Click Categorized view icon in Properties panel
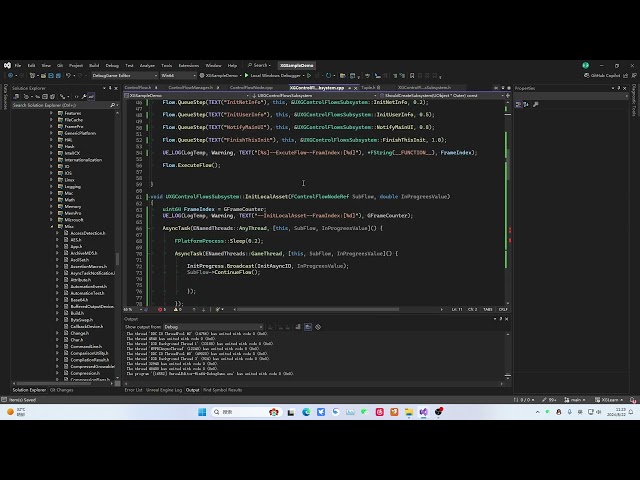The height and width of the screenshot is (480, 640). coord(518,104)
